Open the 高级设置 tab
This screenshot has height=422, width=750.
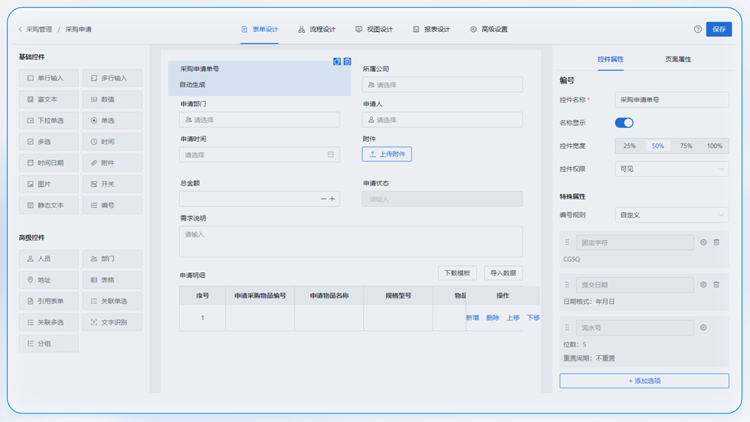tap(489, 29)
